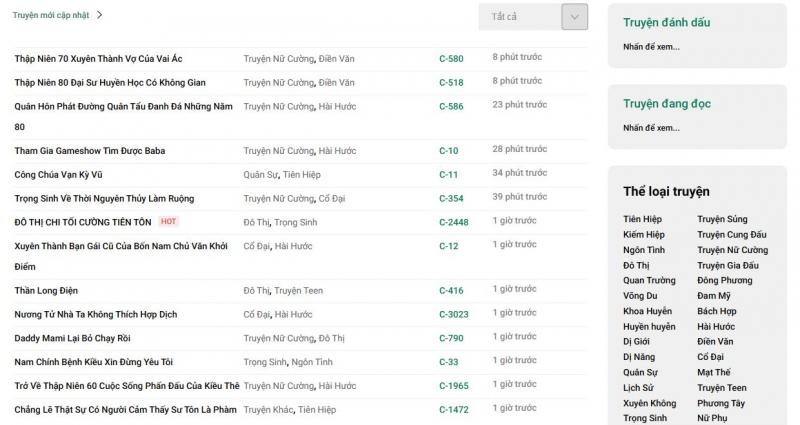Select Ngôn Tình genre in sidebar
The width and height of the screenshot is (800, 425).
[644, 250]
